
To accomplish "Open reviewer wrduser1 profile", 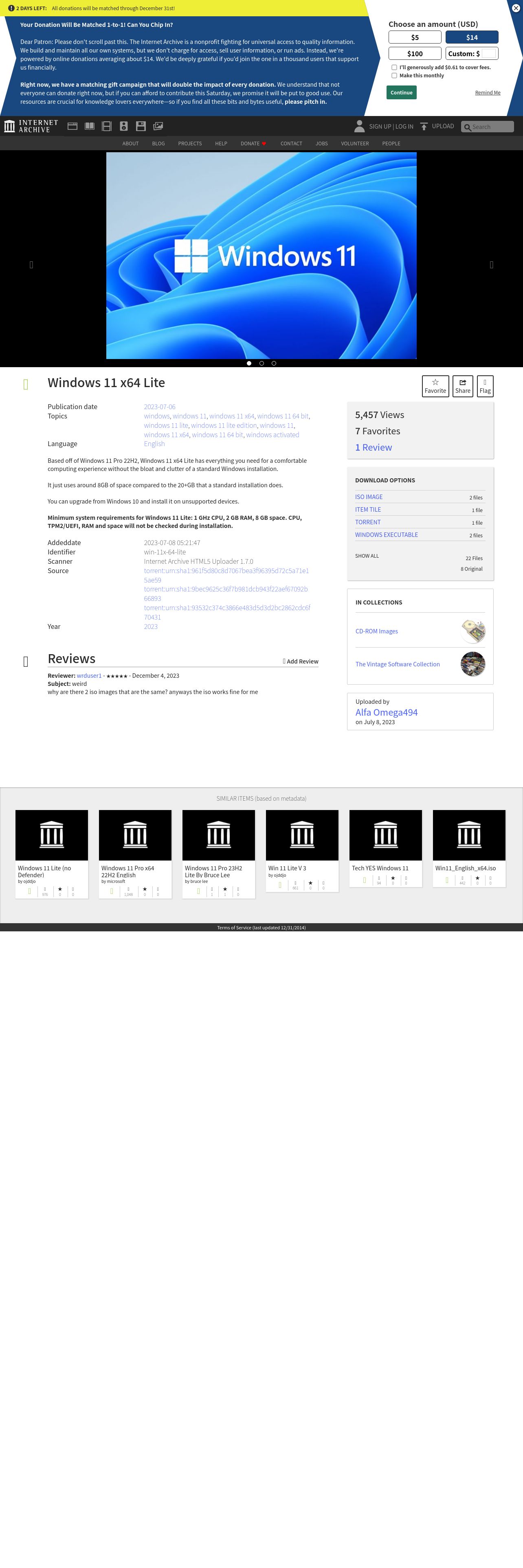I will 89,676.
